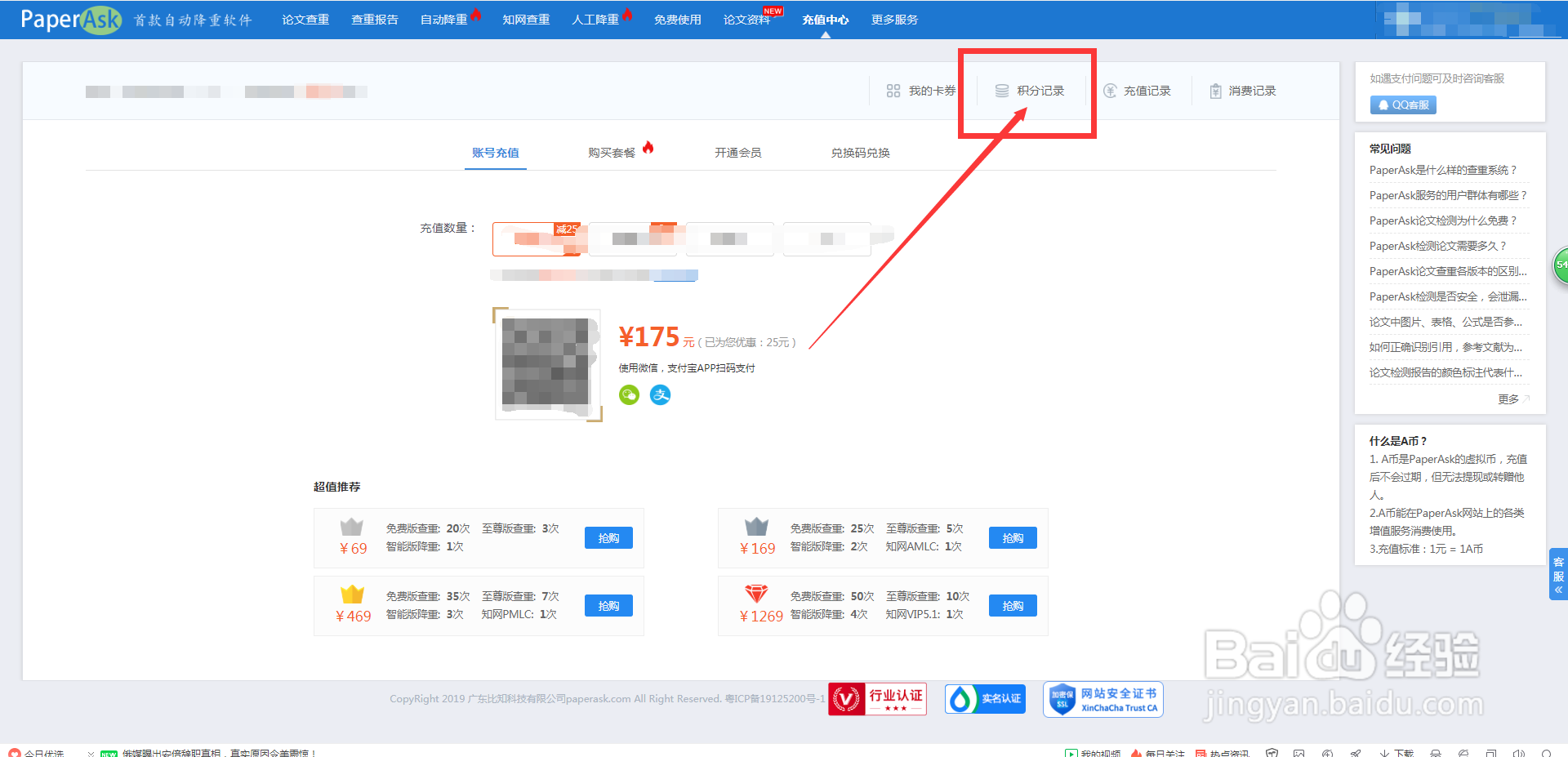
Task: Open 知网查重 in top navigation
Action: (526, 20)
